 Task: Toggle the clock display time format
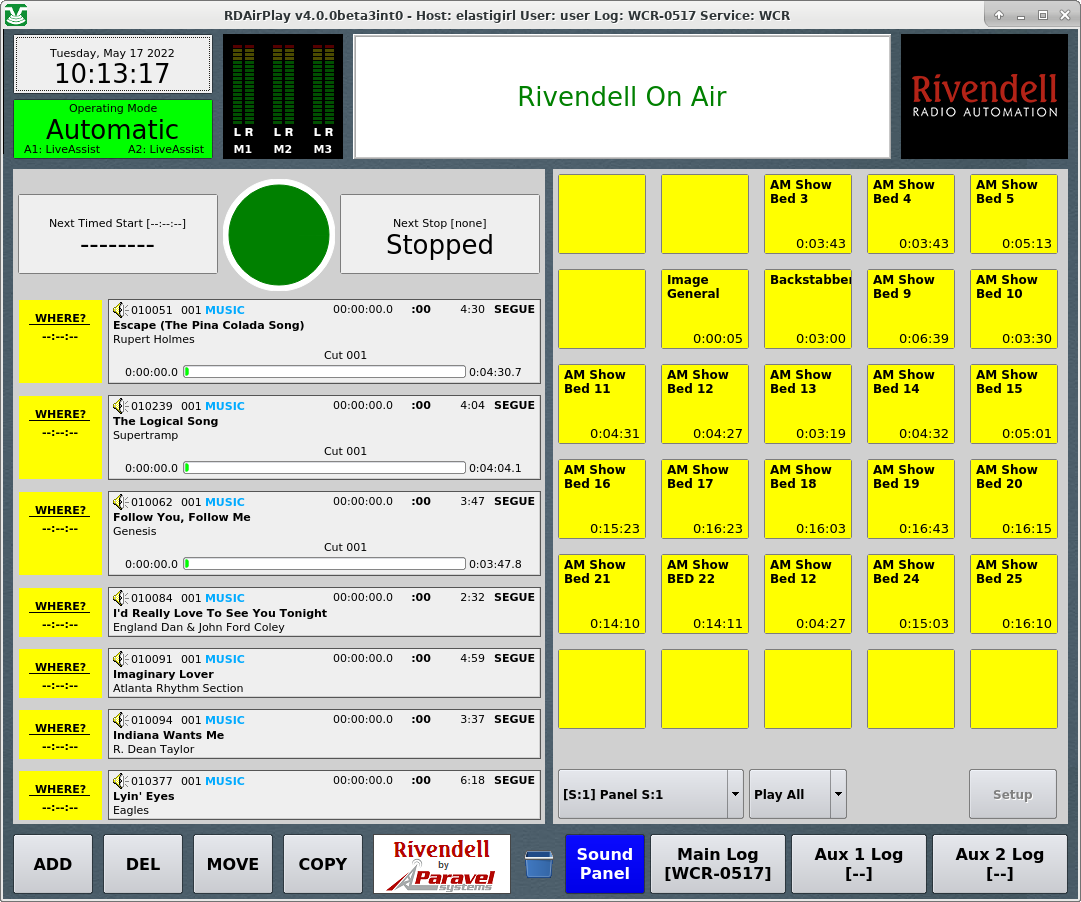(x=112, y=65)
